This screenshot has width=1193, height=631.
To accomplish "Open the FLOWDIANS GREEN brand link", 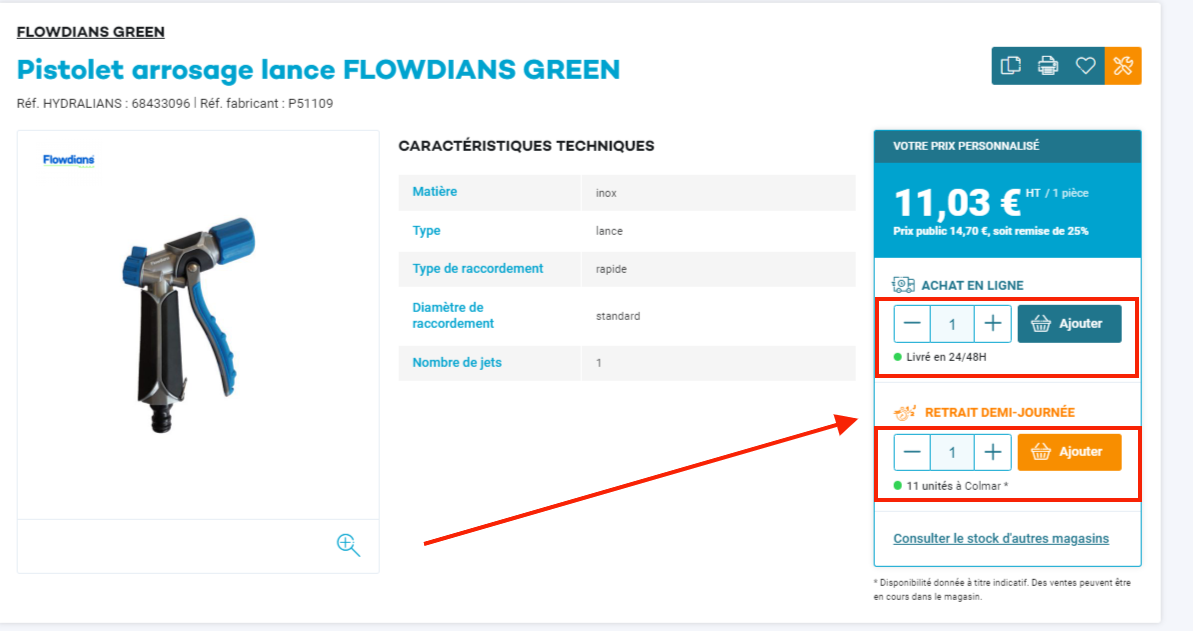I will [x=91, y=31].
